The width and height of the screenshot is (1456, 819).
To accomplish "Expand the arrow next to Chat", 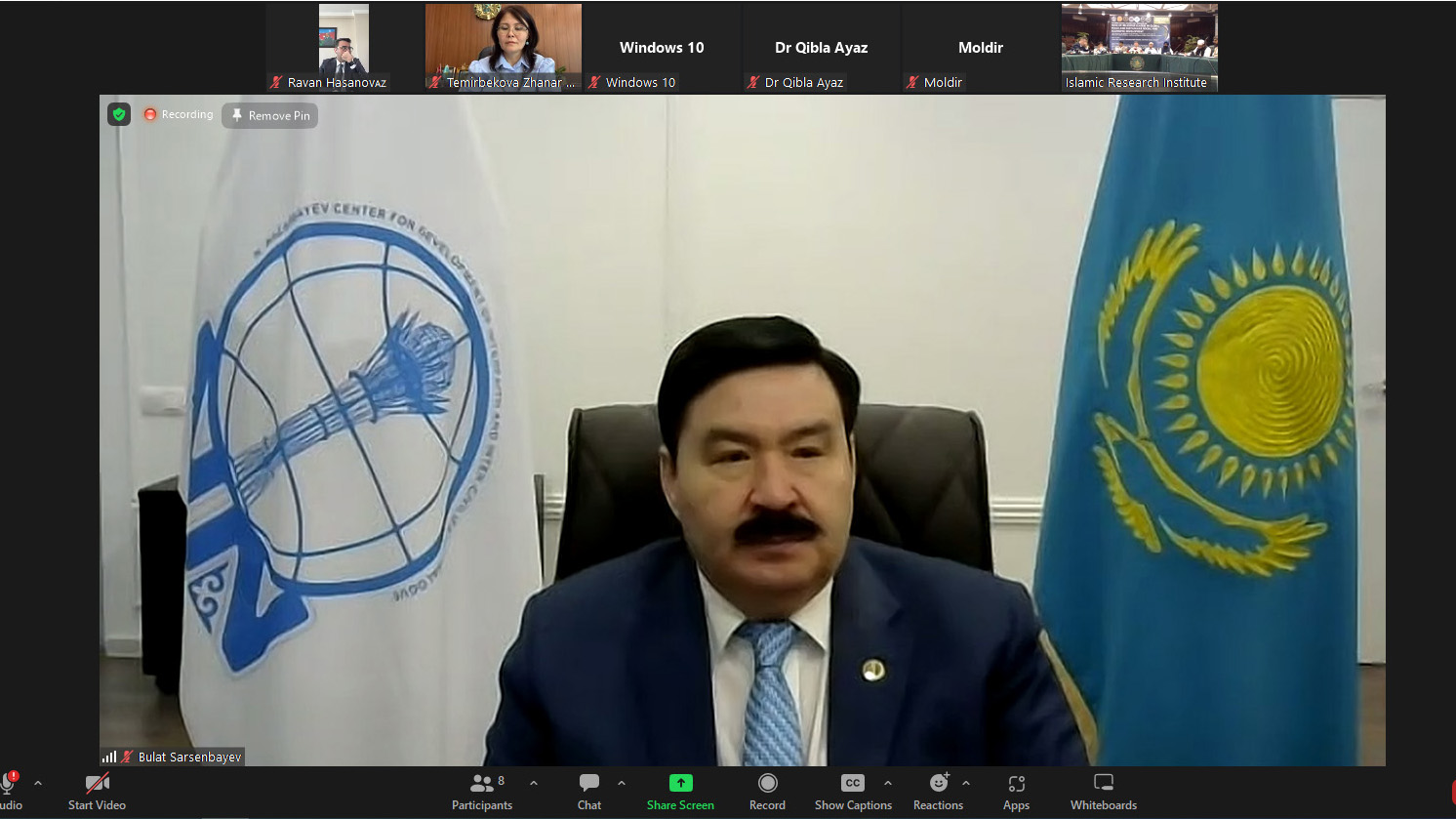I will (x=622, y=783).
